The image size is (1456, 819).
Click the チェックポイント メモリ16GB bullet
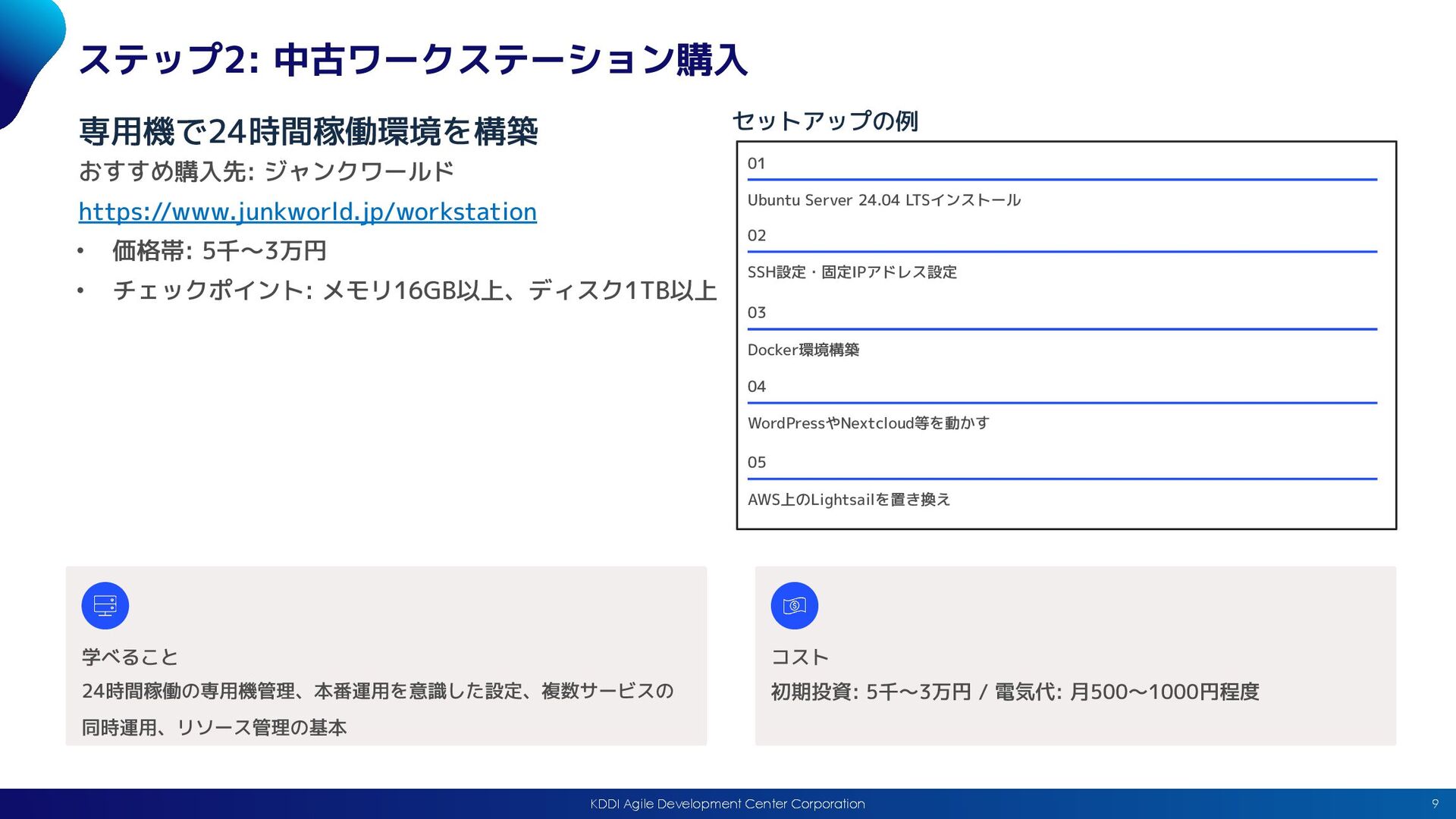click(414, 290)
